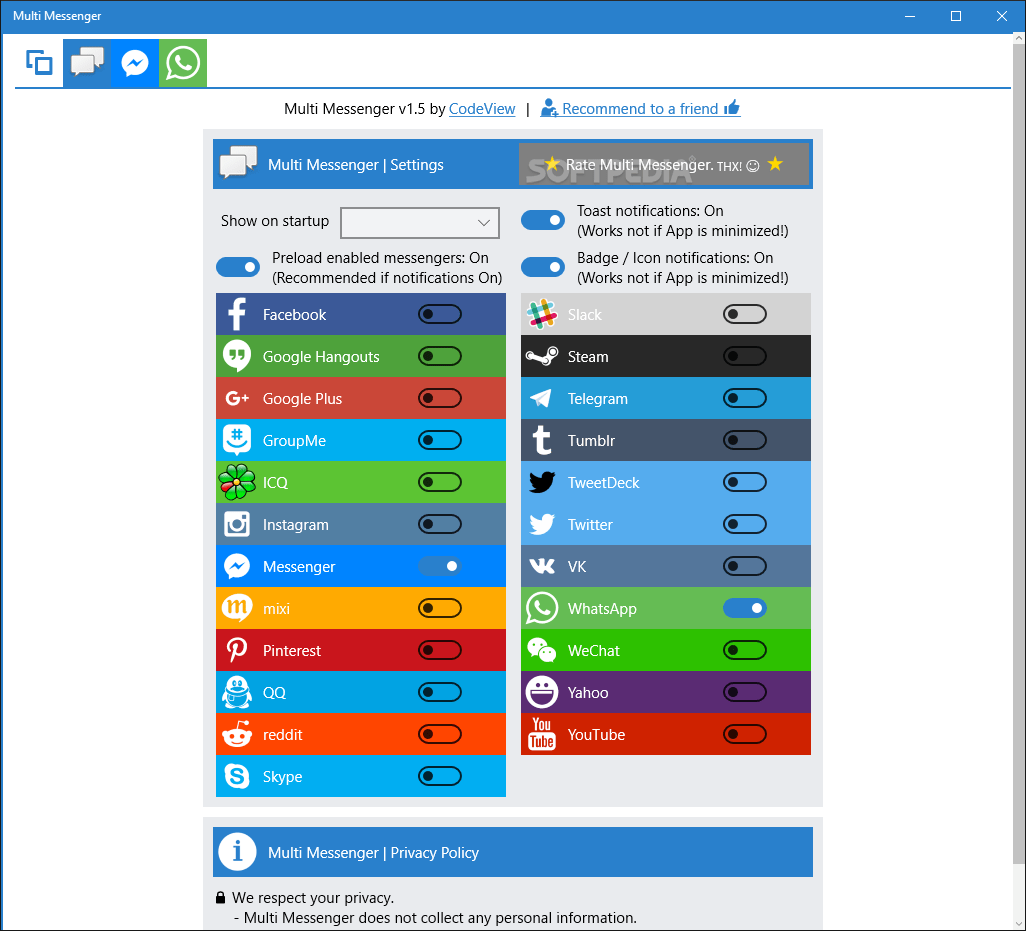Toggle Preload enabled messengers switch
This screenshot has width=1026, height=931.
[238, 267]
